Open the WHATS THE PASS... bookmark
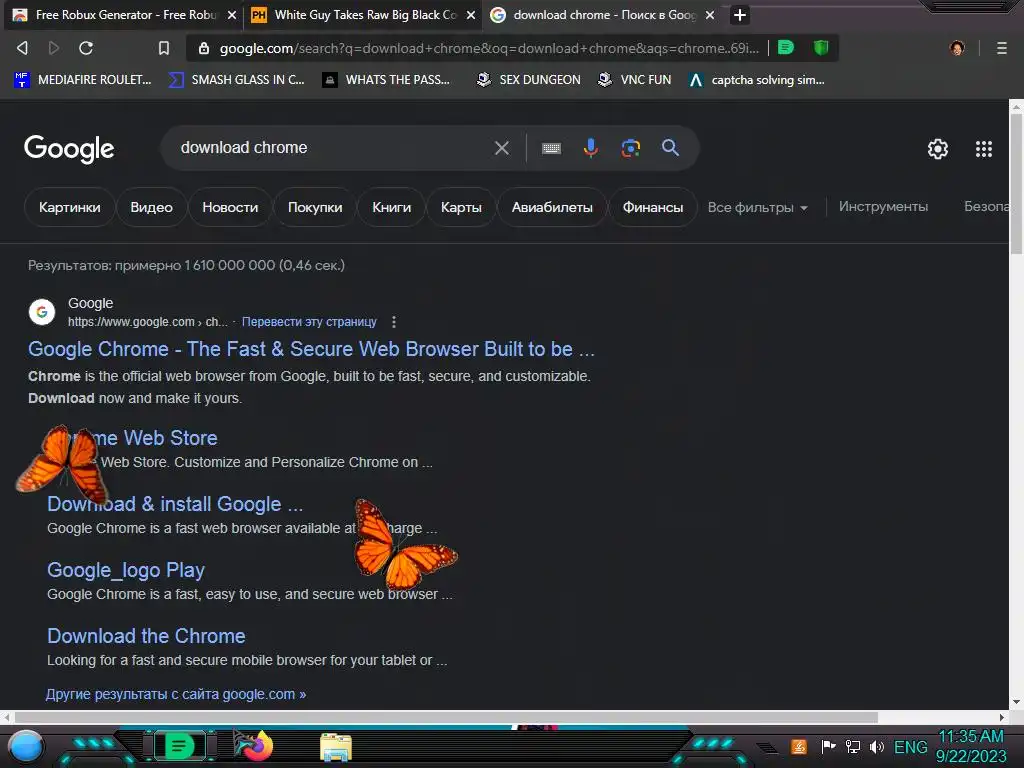 [x=387, y=80]
